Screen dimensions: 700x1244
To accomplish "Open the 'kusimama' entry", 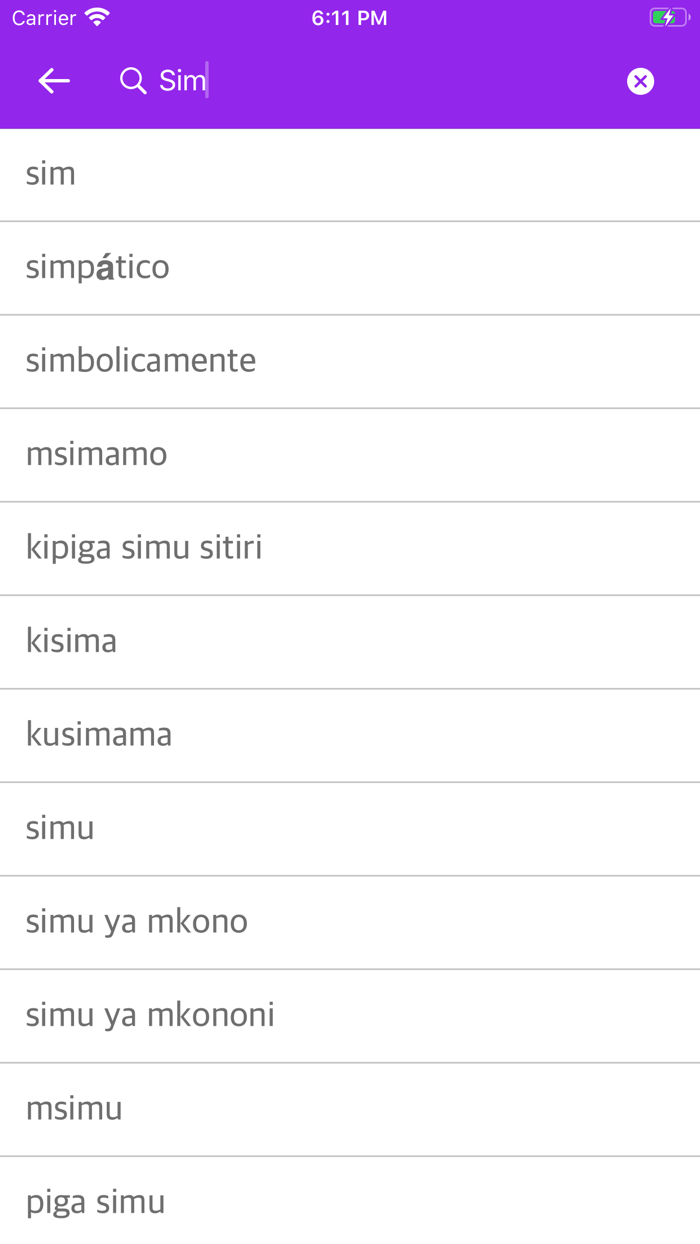I will tap(350, 734).
